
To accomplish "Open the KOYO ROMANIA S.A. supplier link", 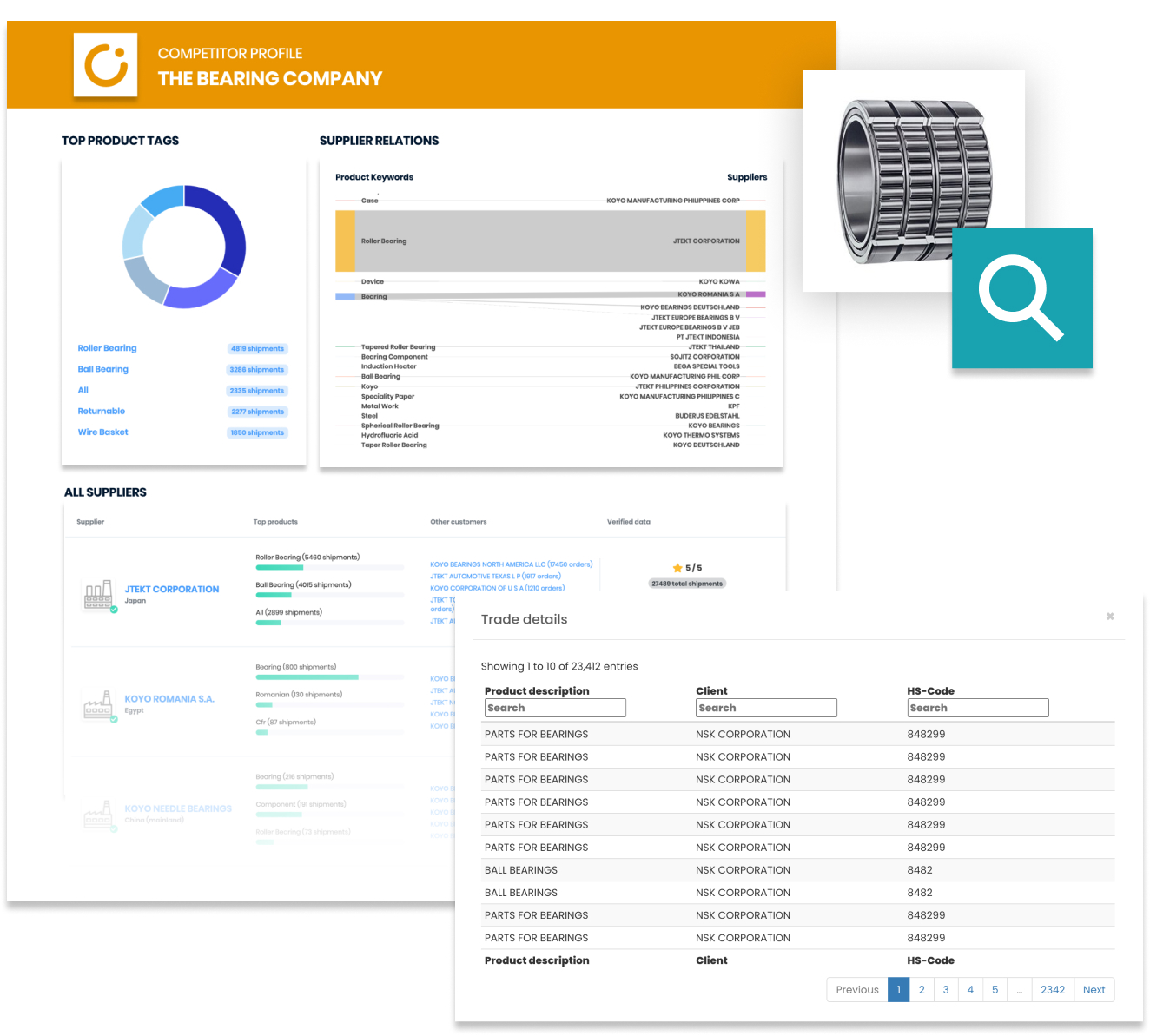I will pyautogui.click(x=169, y=699).
